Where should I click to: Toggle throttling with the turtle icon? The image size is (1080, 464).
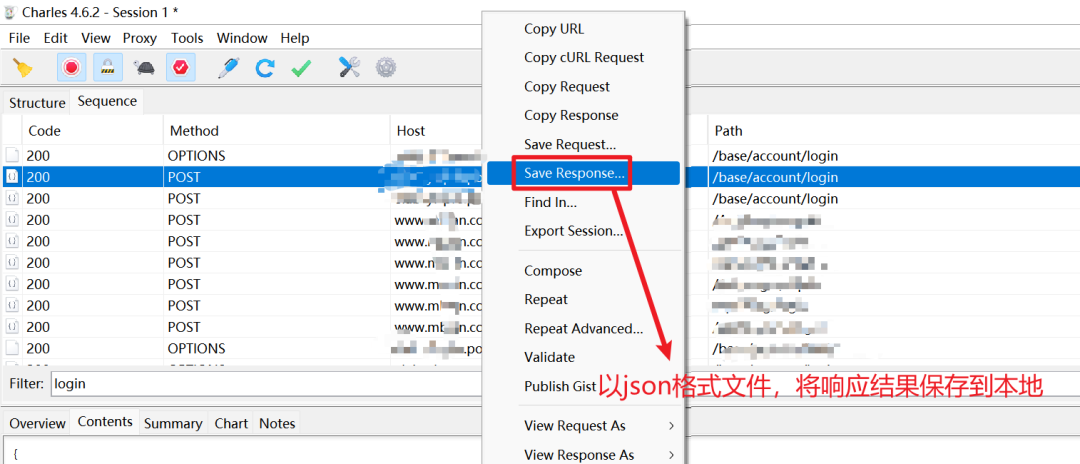[144, 68]
